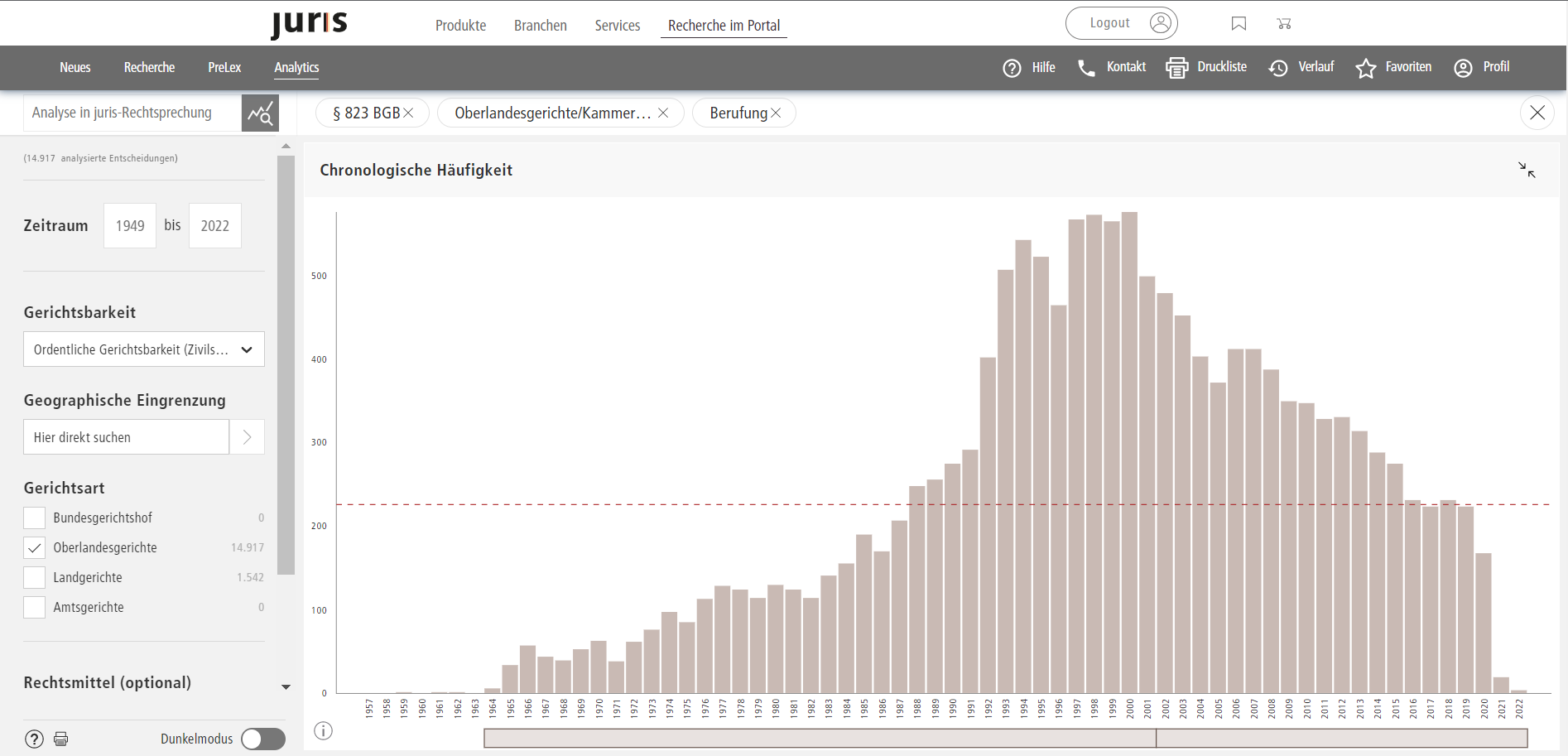This screenshot has height=756, width=1568.
Task: Open the help question mark in sidebar footer
Action: coord(34,739)
